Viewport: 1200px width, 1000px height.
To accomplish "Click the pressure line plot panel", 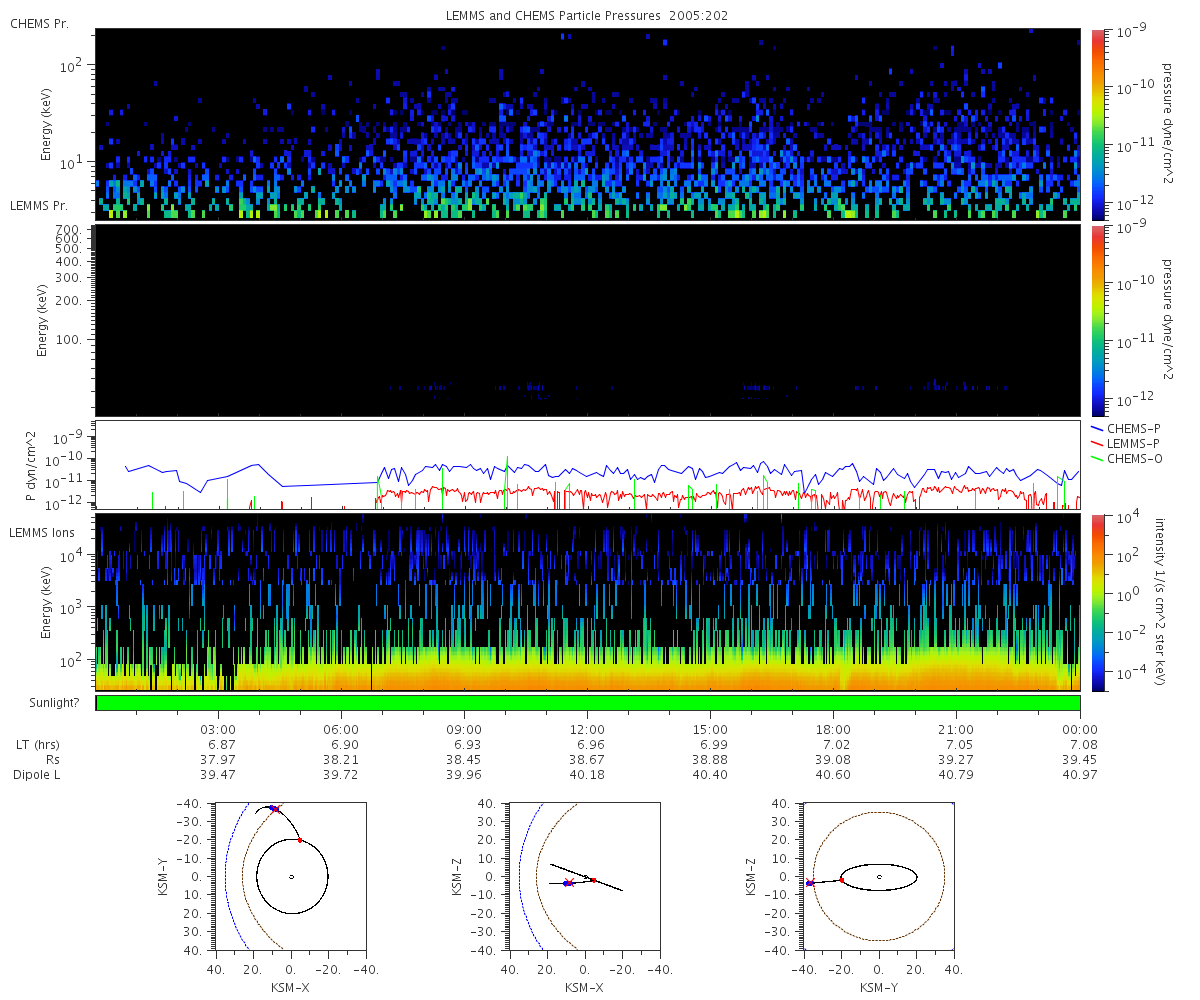I will coord(588,465).
